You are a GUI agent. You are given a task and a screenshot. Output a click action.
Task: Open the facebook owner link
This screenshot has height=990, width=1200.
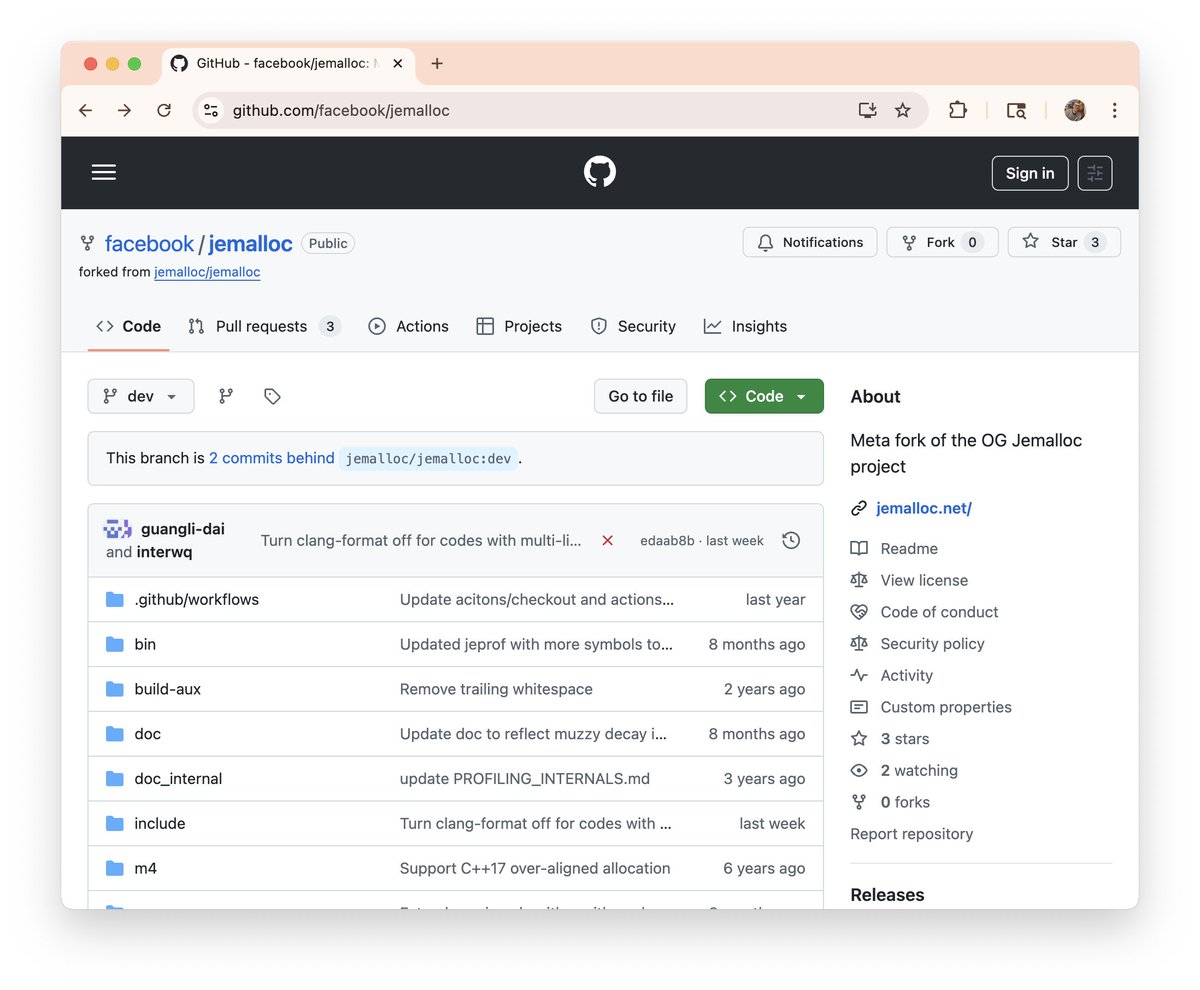tap(149, 243)
